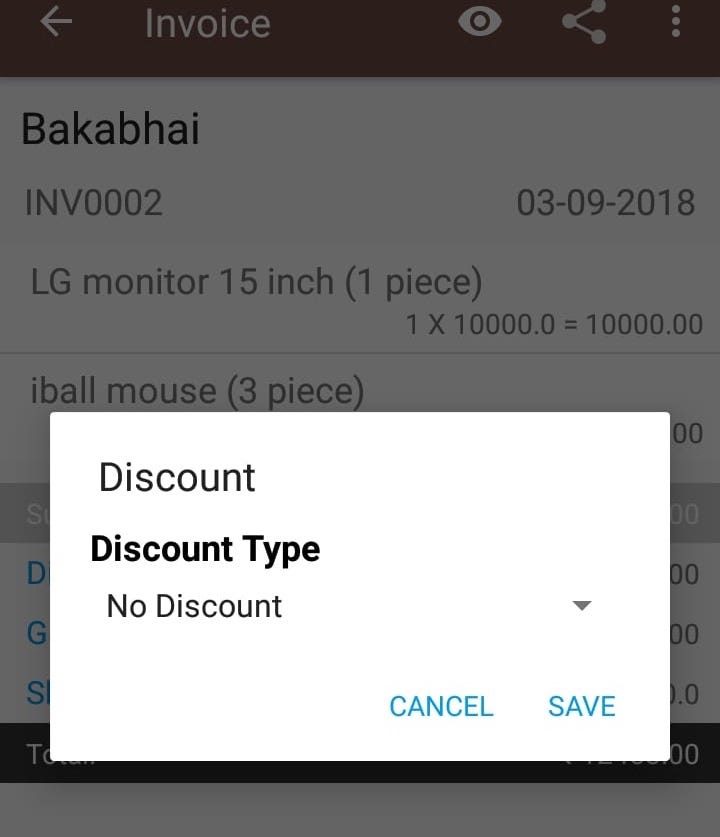Viewport: 720px width, 837px height.
Task: Click the 1 X 10000.0 amount line
Action: pyautogui.click(x=554, y=325)
